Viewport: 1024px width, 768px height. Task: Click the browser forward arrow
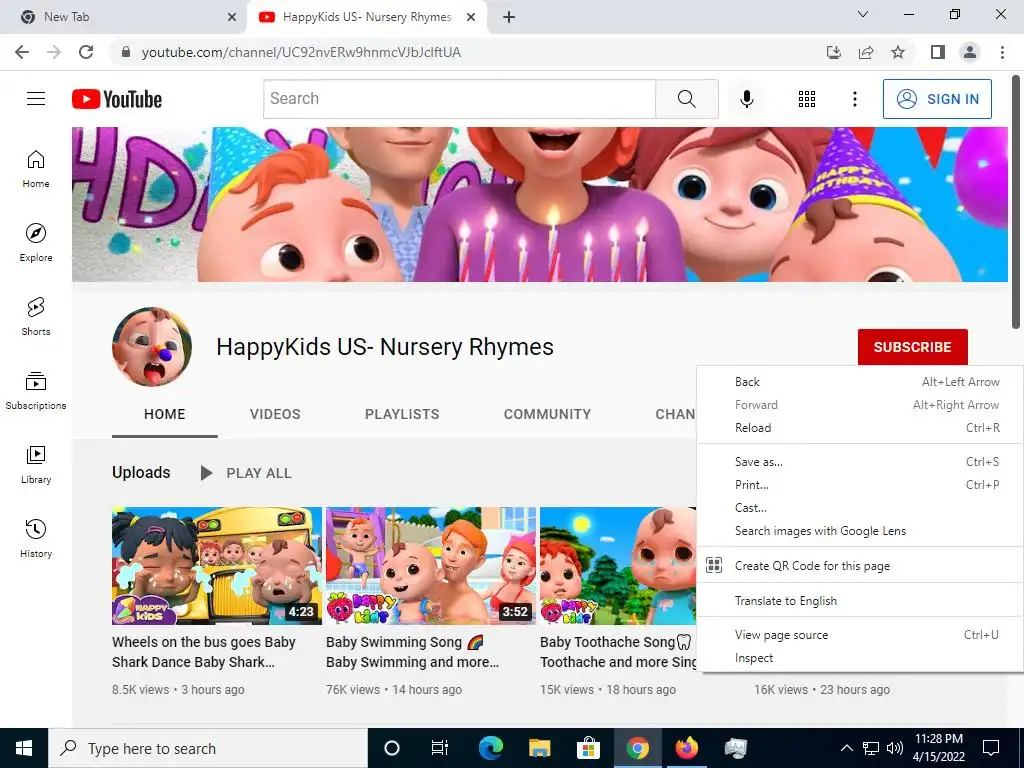[54, 52]
